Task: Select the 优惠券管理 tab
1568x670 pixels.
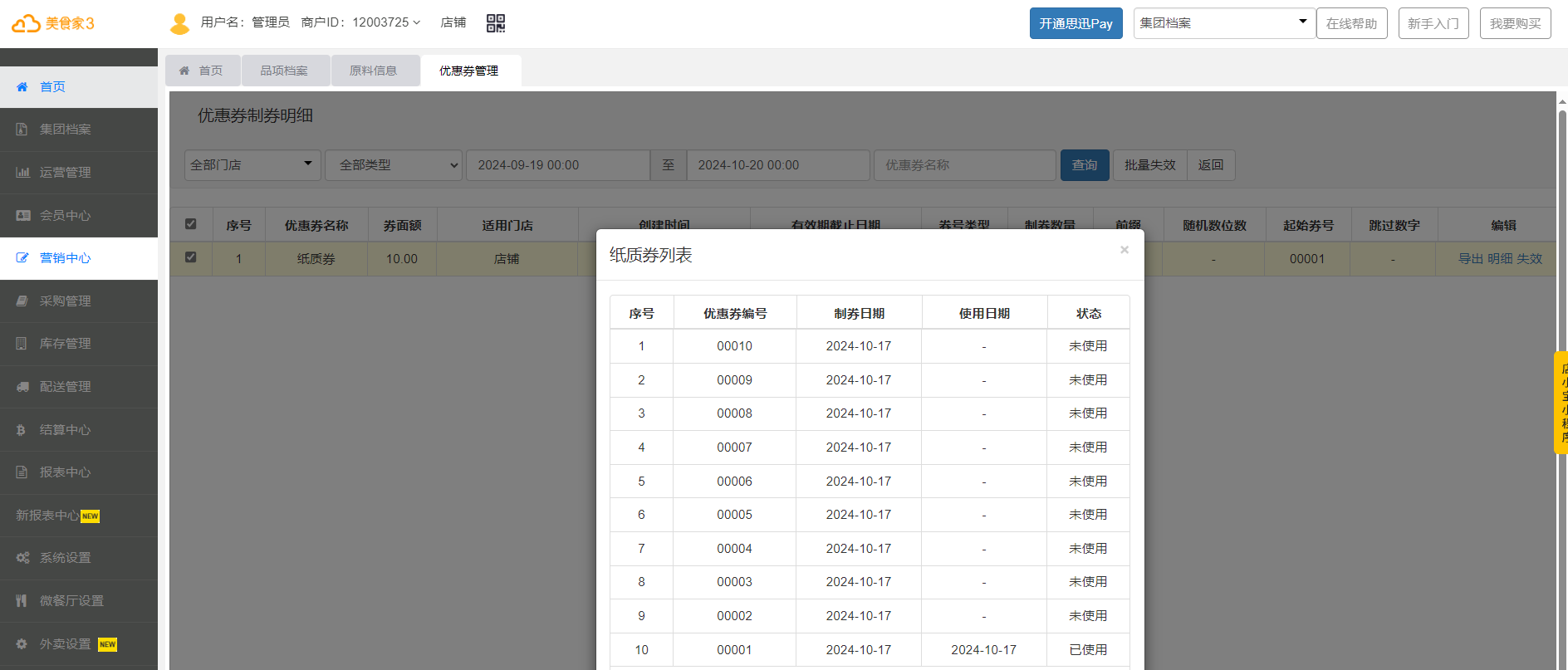Action: (470, 71)
